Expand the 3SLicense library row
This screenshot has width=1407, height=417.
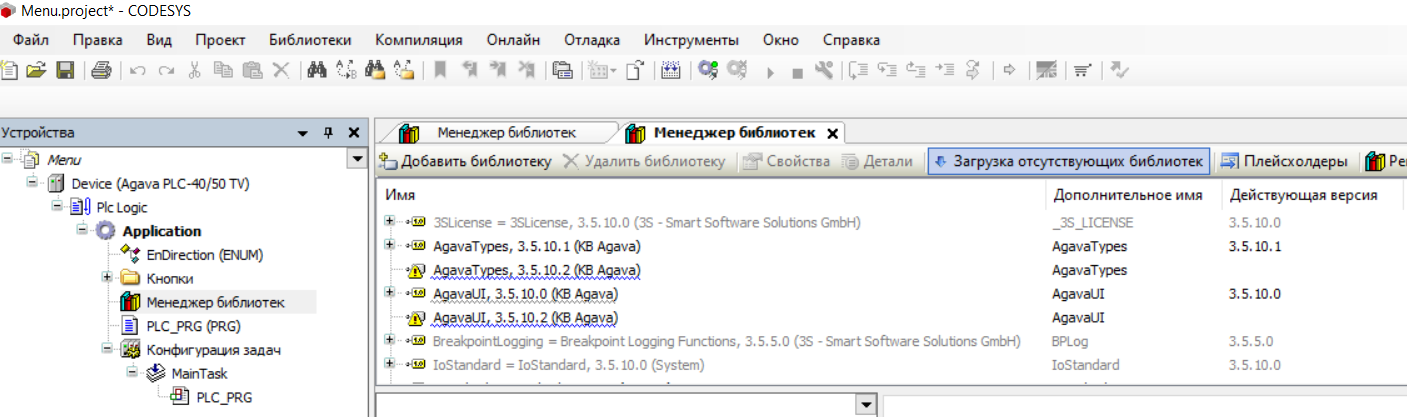point(389,221)
